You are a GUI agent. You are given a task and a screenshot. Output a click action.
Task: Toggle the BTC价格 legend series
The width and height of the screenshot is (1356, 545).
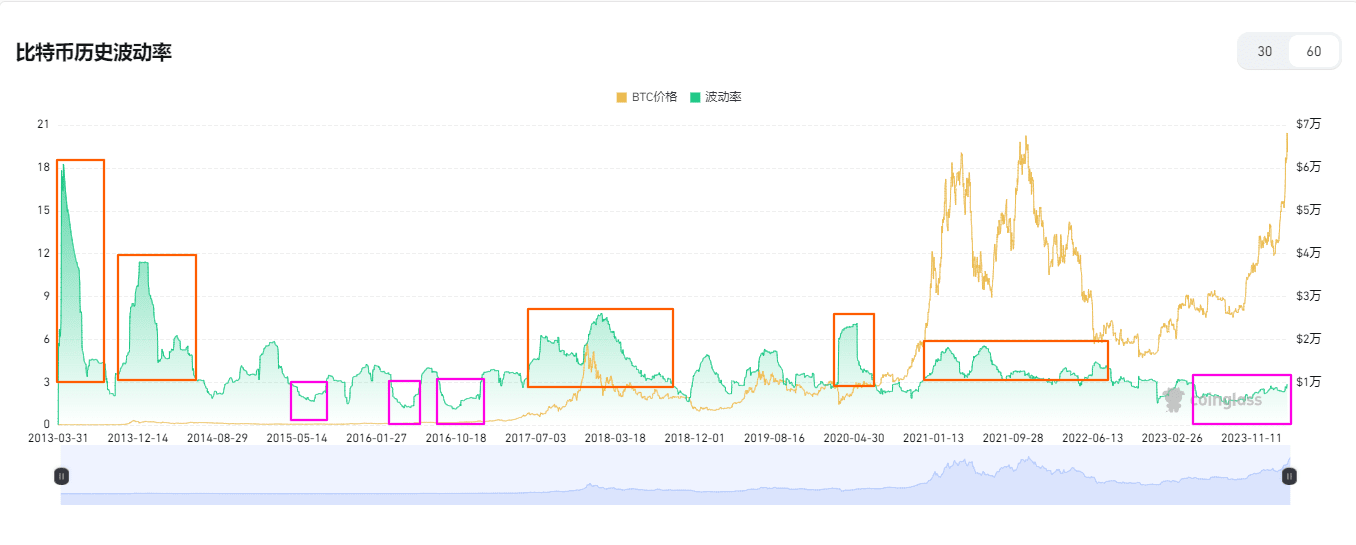(646, 97)
